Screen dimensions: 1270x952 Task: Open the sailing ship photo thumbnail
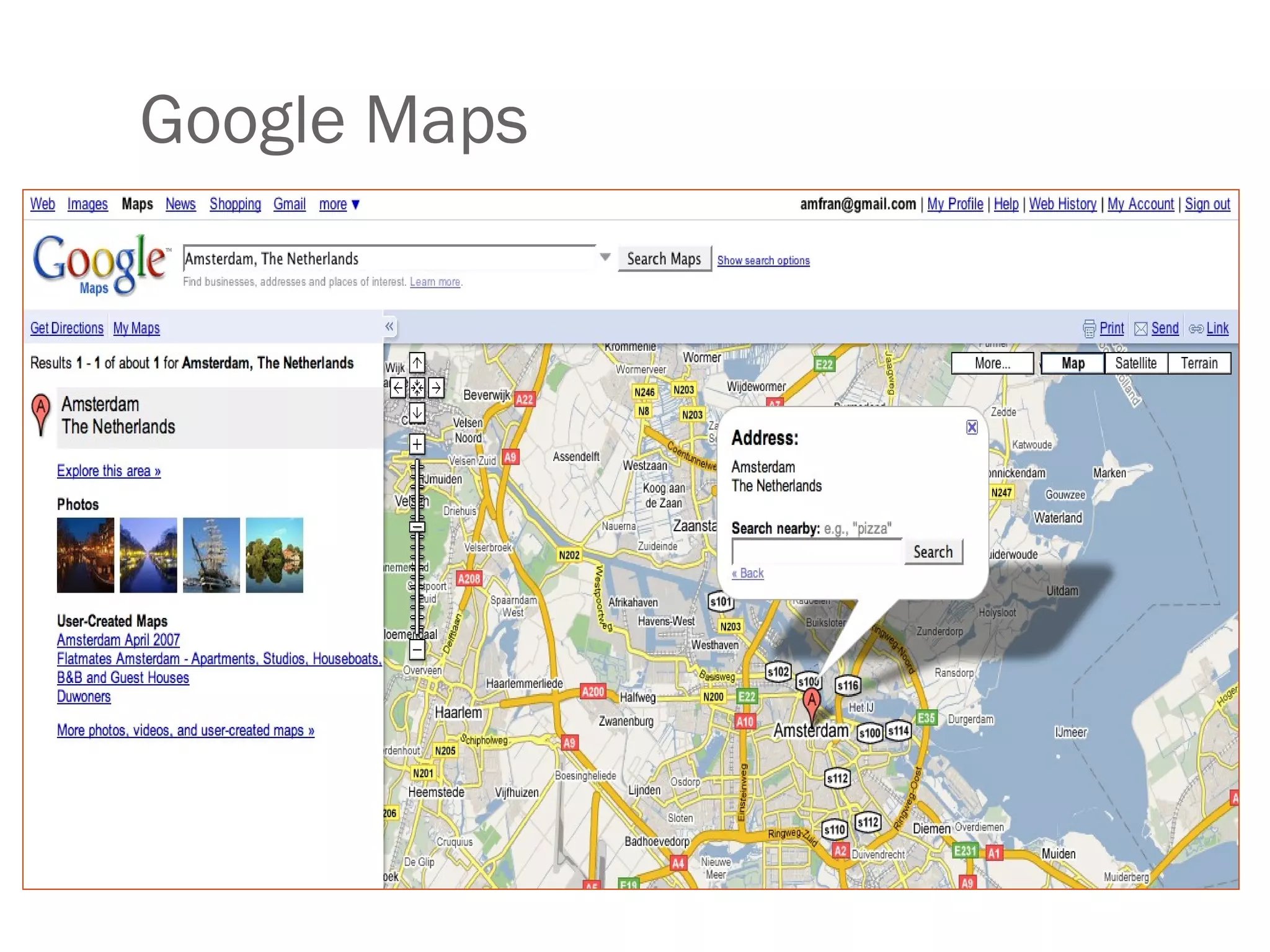click(211, 555)
